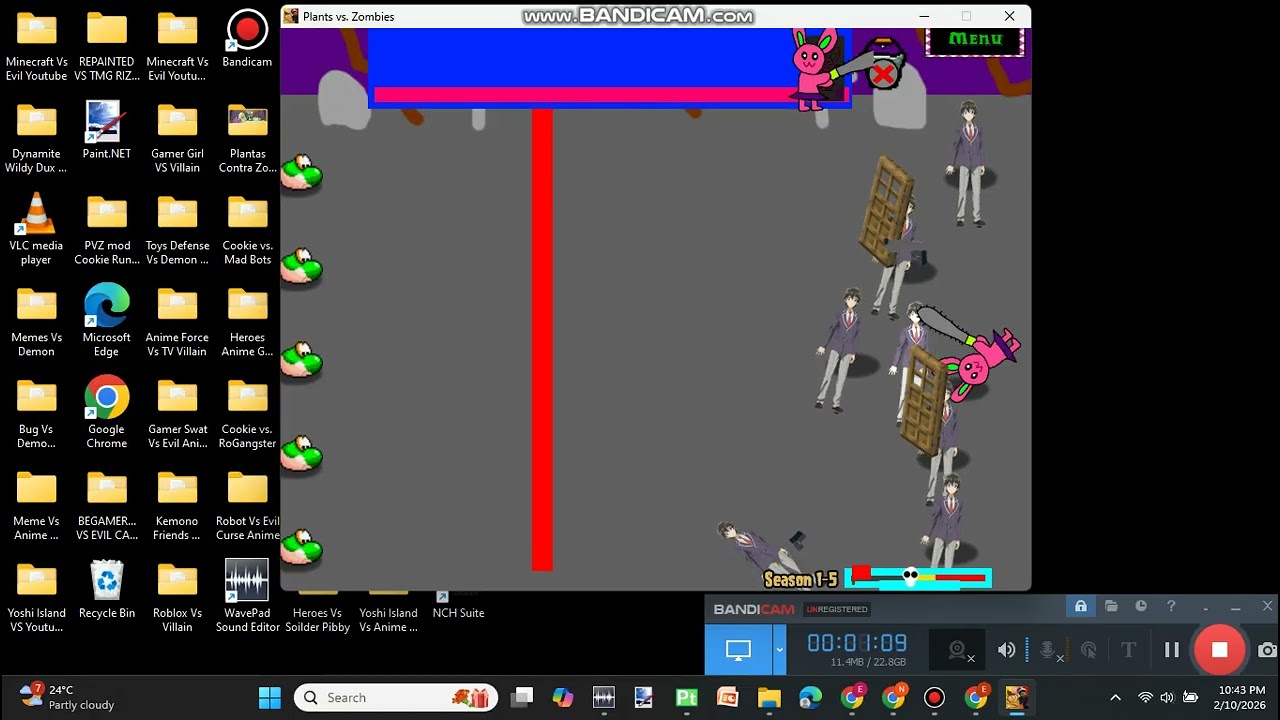Toggle Bandicam webcam overlay
Screen dimensions: 1280x720
click(958, 651)
